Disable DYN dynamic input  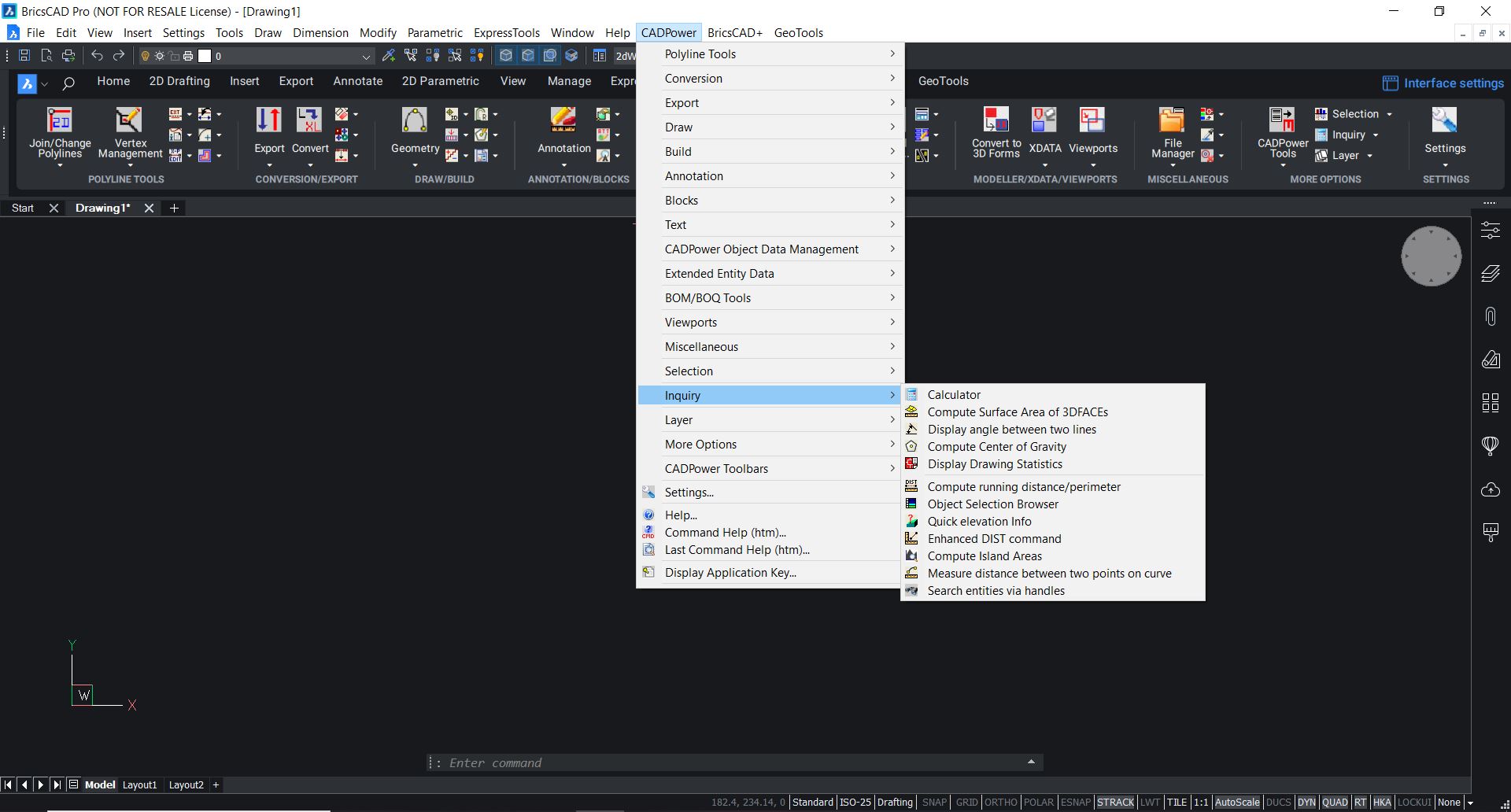tap(1306, 803)
